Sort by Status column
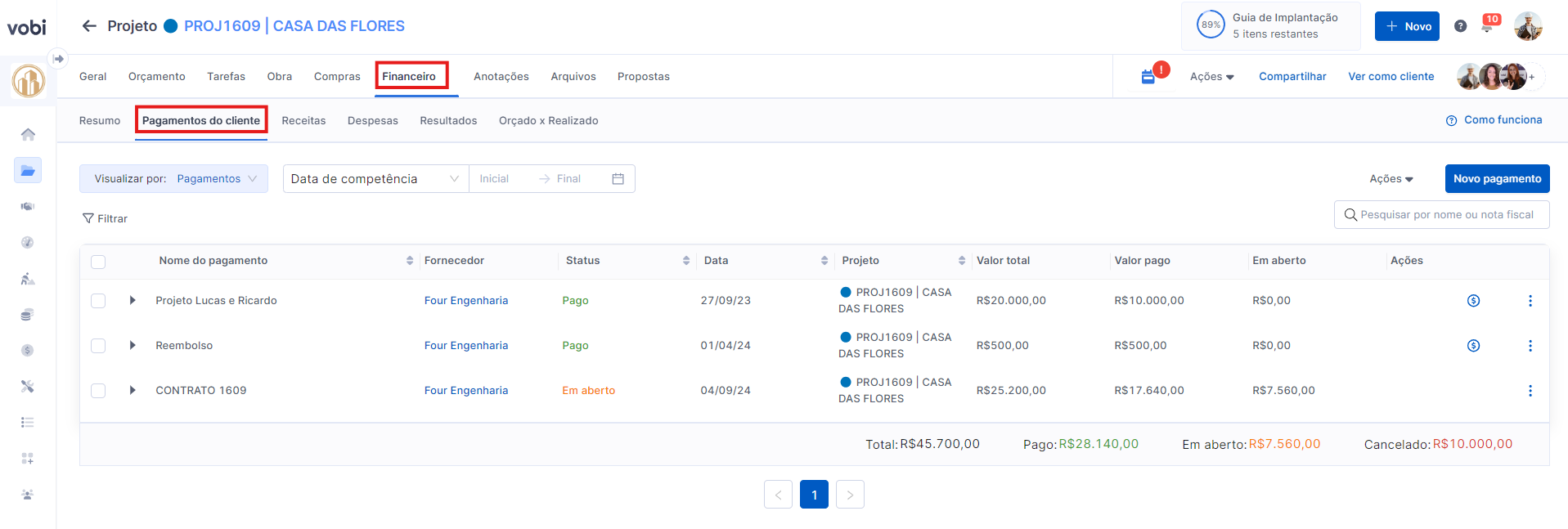The width and height of the screenshot is (1568, 529). click(x=686, y=261)
